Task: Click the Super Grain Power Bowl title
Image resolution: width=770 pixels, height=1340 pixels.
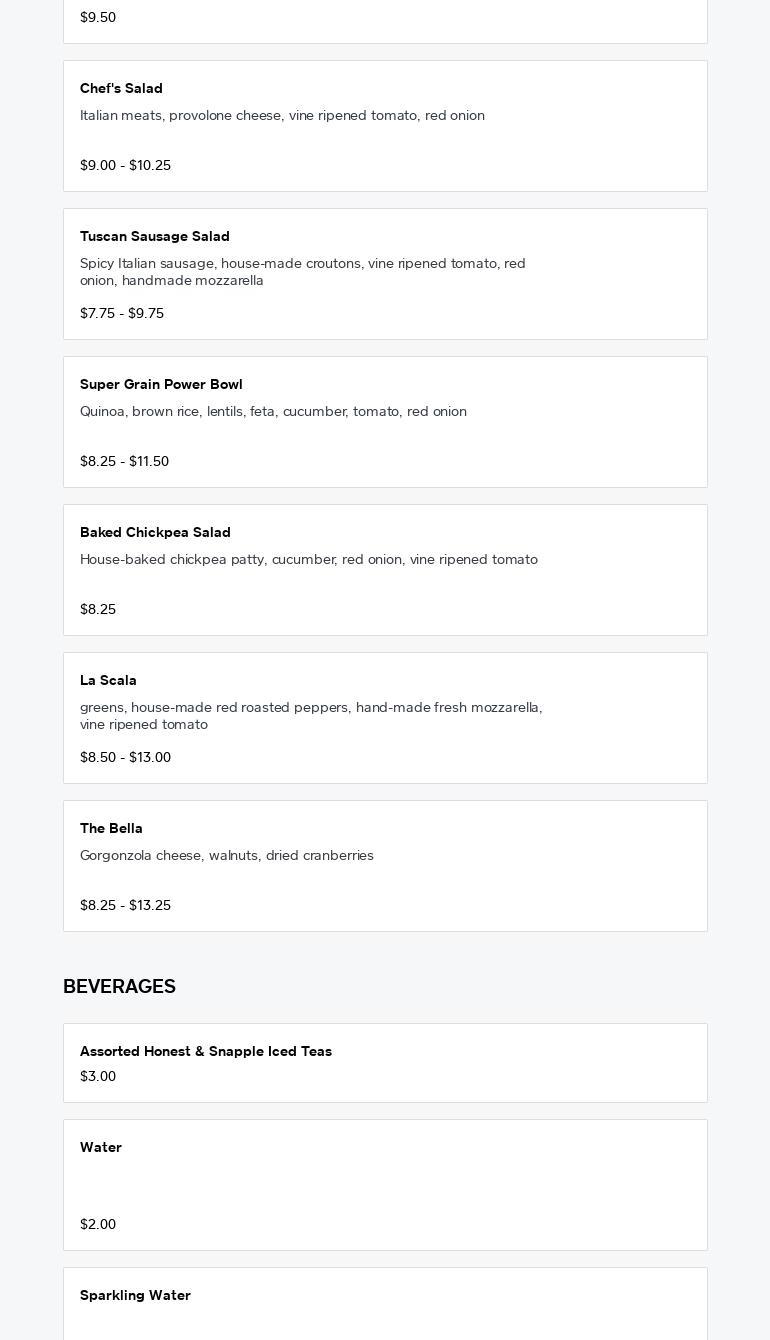Action: 161,385
